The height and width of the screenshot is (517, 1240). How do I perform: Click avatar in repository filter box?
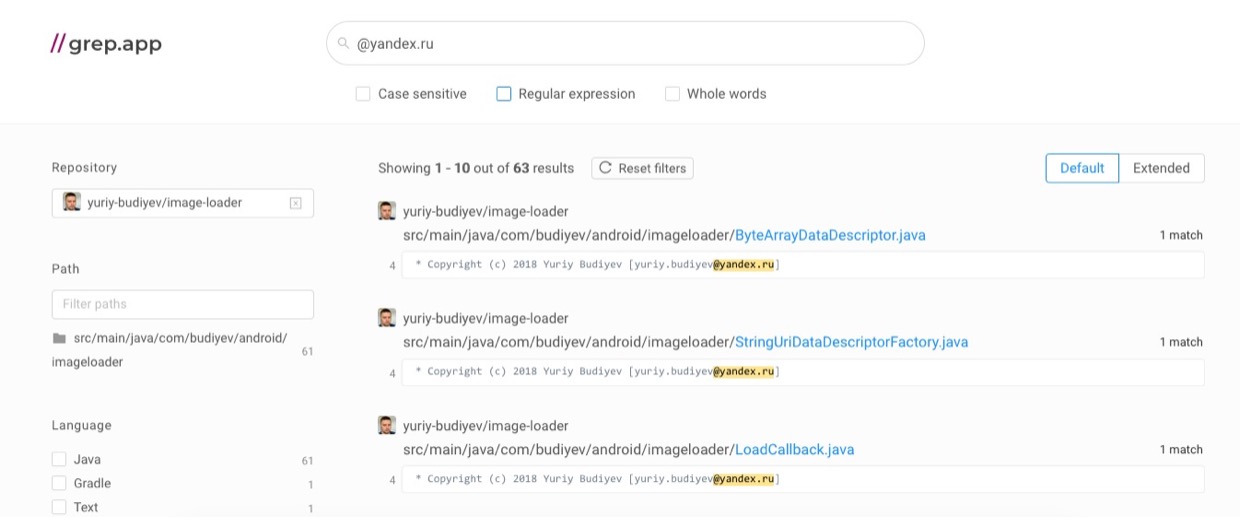coord(71,202)
